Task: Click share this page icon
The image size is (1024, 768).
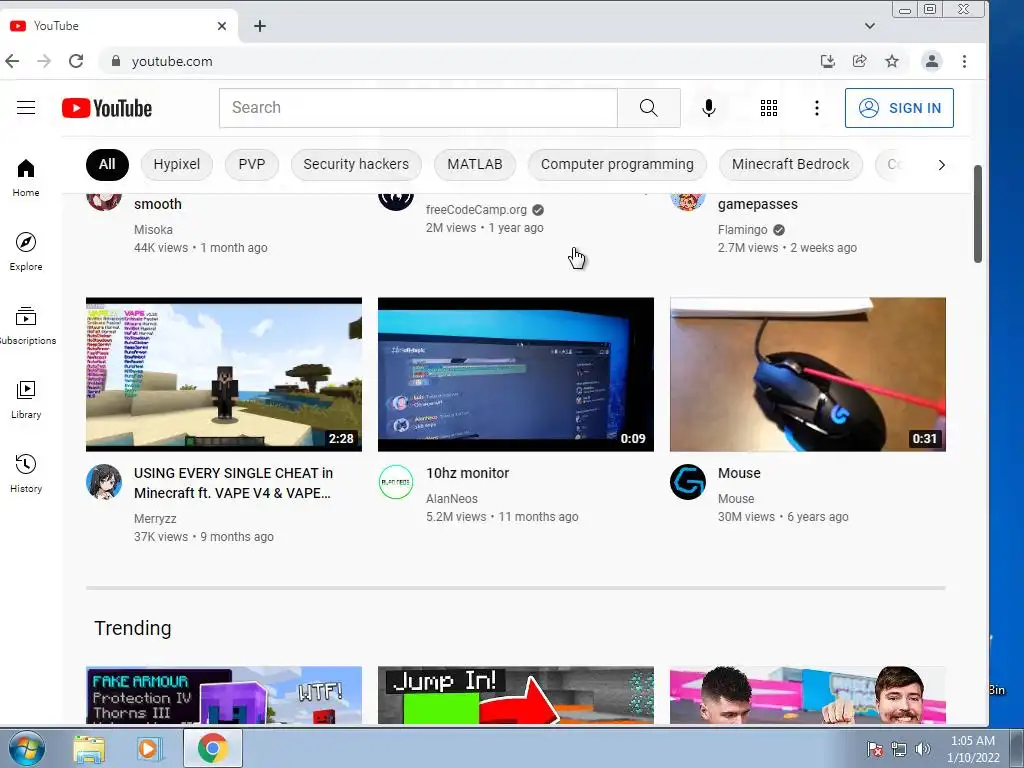Action: pos(859,61)
